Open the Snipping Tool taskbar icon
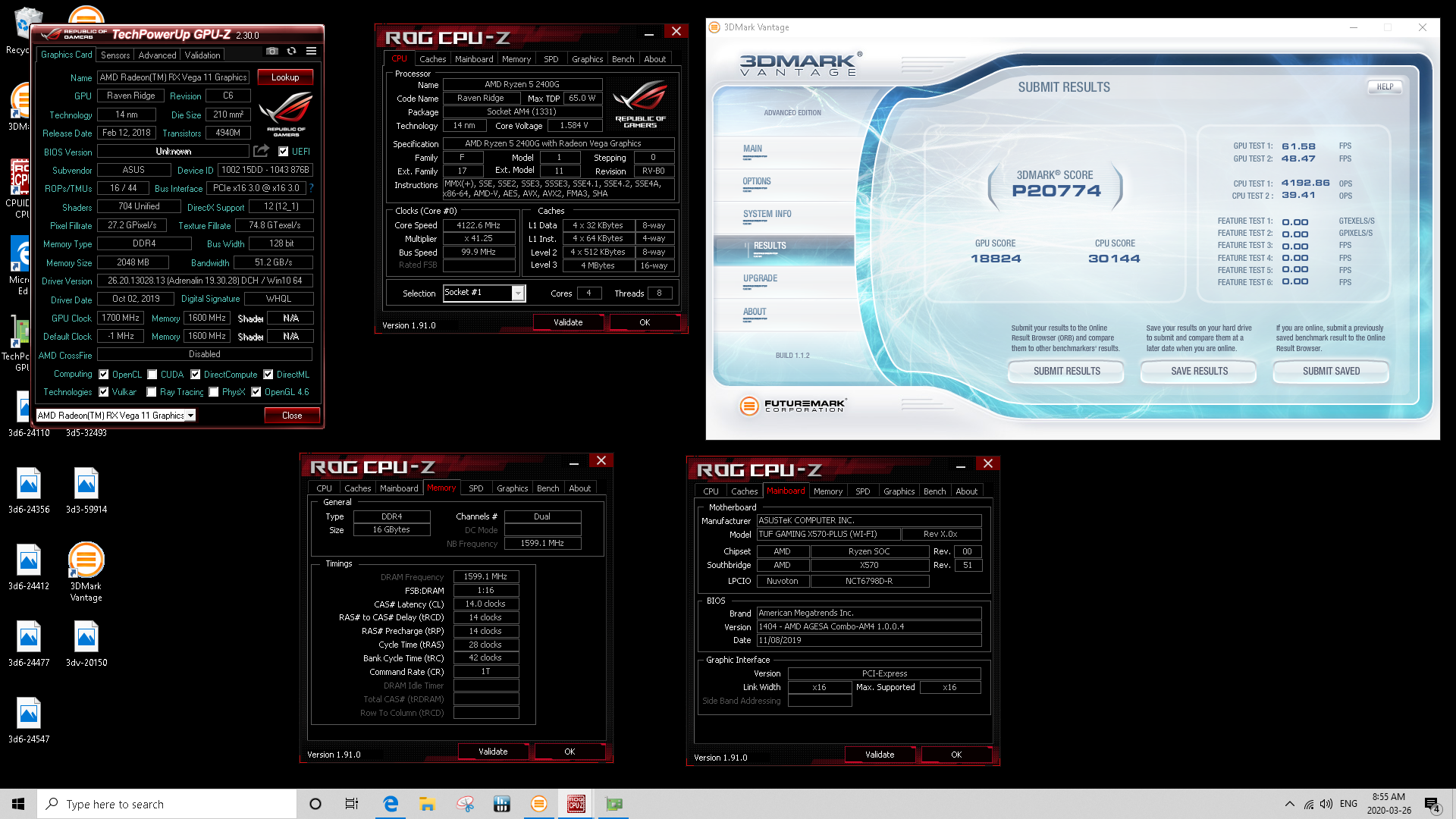 (465, 804)
